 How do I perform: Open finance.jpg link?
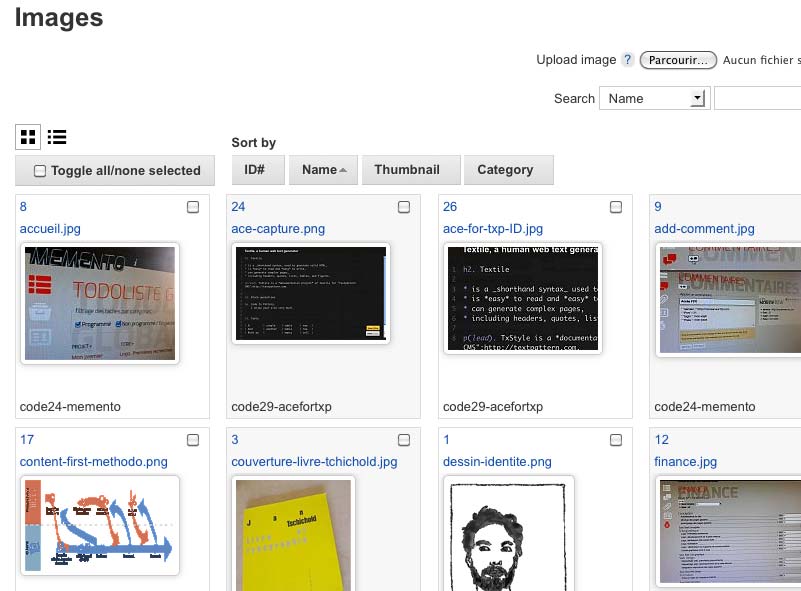coord(686,462)
